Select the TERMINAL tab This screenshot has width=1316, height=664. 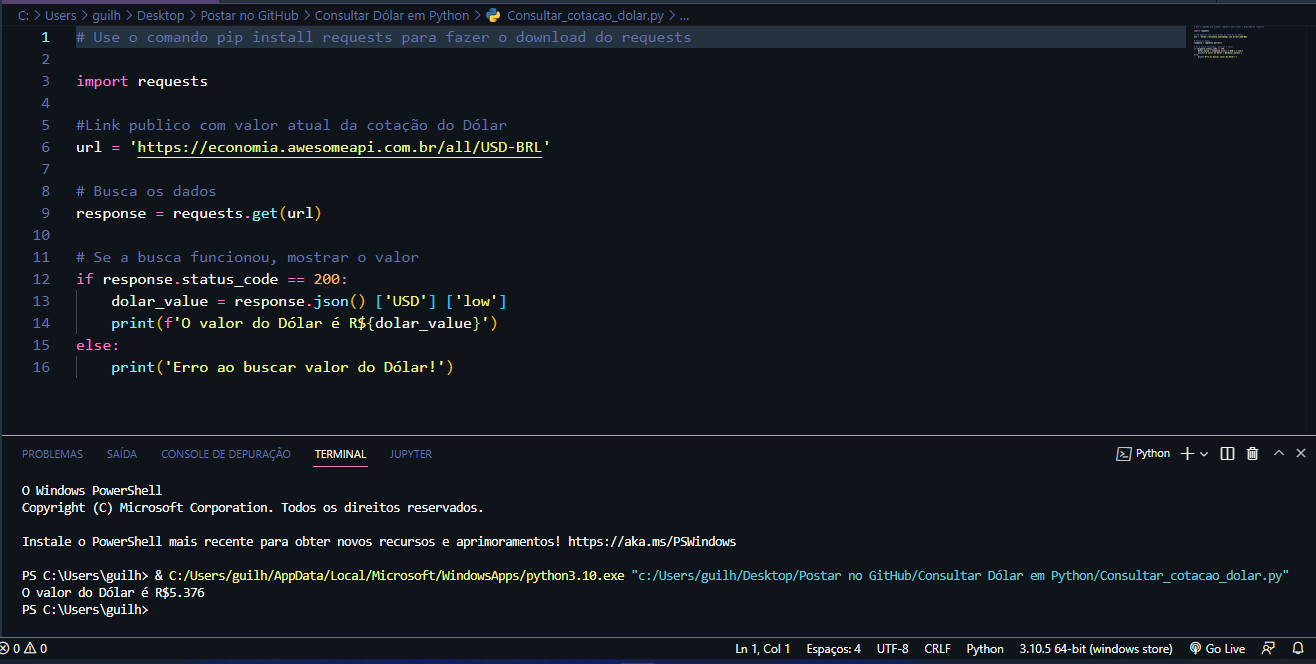(340, 454)
